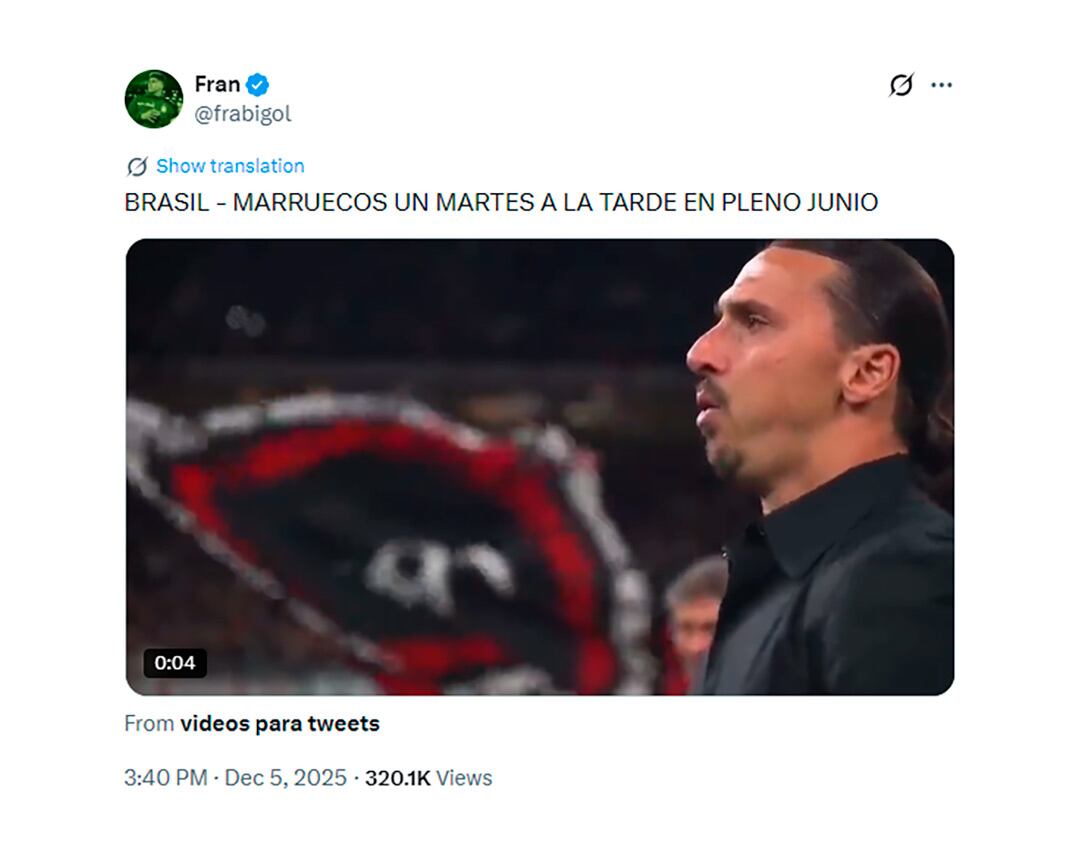Open the videos para tweets source link
1080x866 pixels.
[x=280, y=723]
